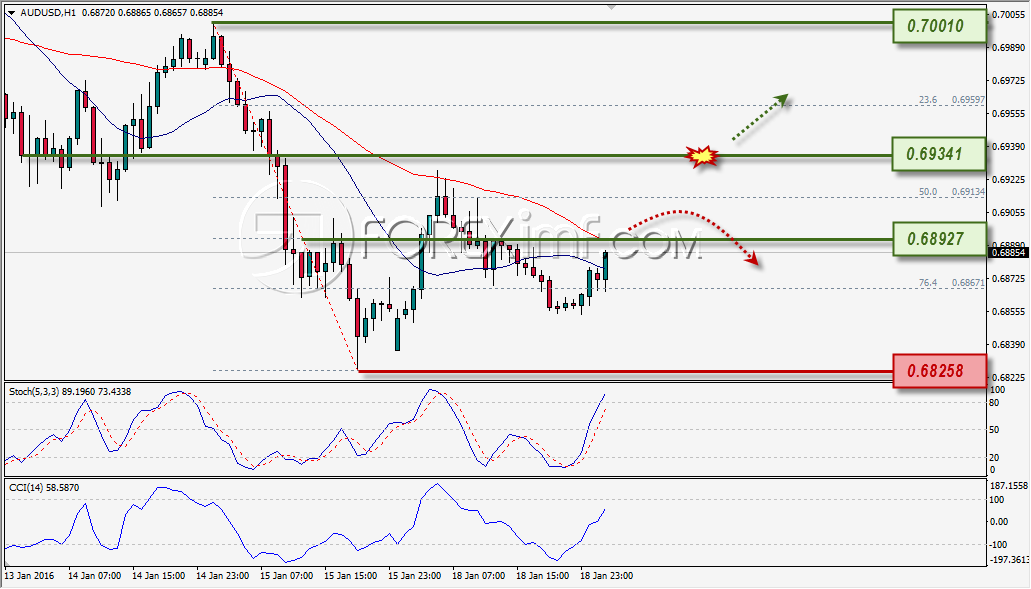Click the 0.69725 price scale value

click(1008, 80)
